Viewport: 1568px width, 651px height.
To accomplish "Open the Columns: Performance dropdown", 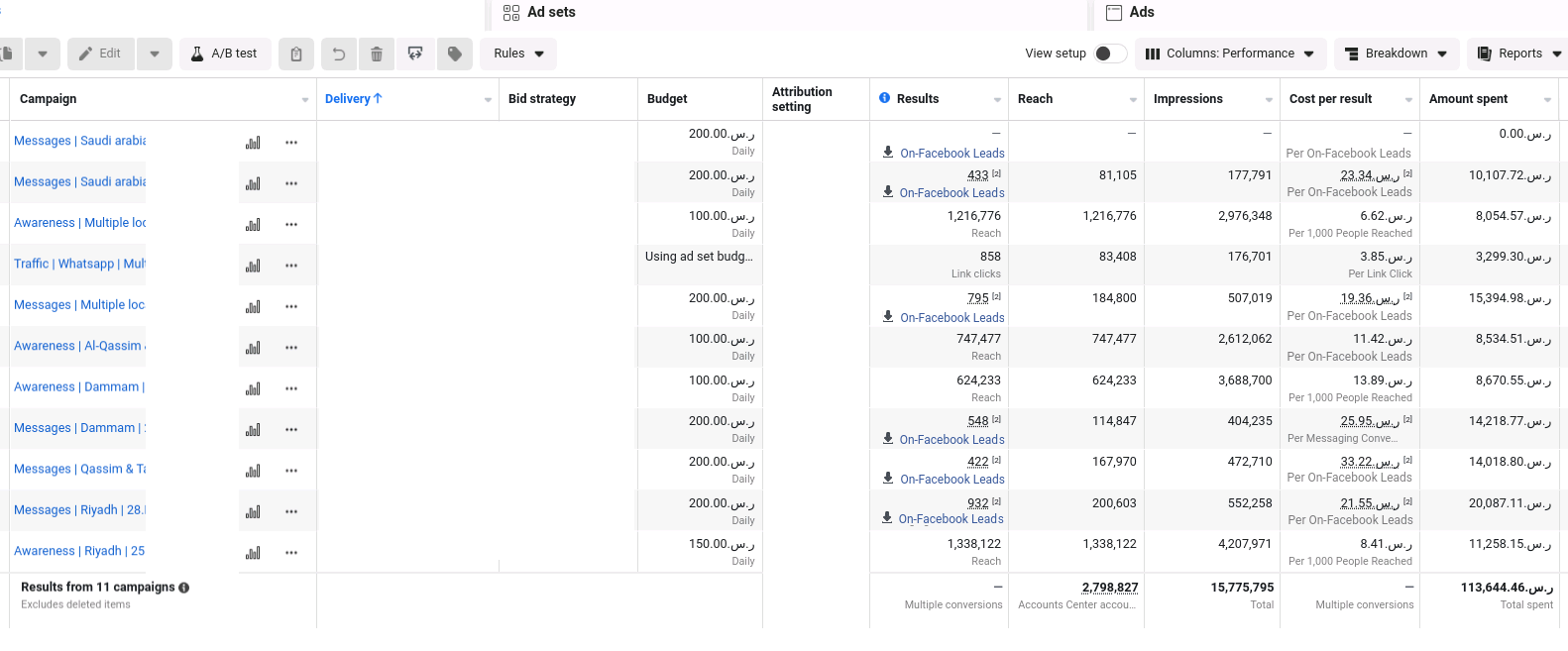I will pos(1230,54).
